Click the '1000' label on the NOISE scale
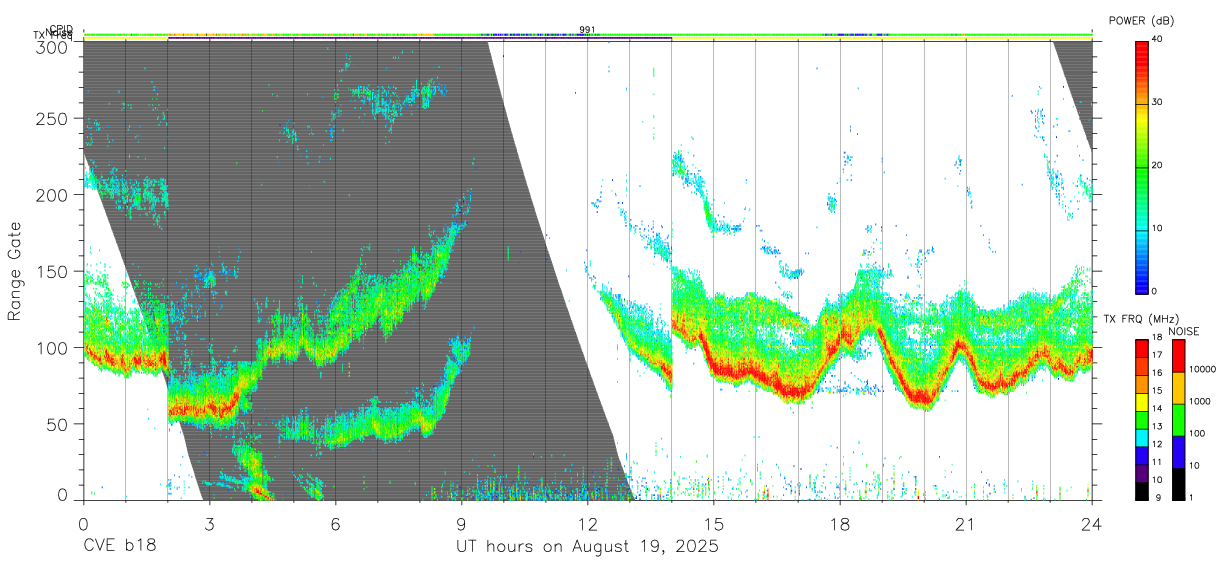This screenshot has width=1228, height=567. [1199, 401]
